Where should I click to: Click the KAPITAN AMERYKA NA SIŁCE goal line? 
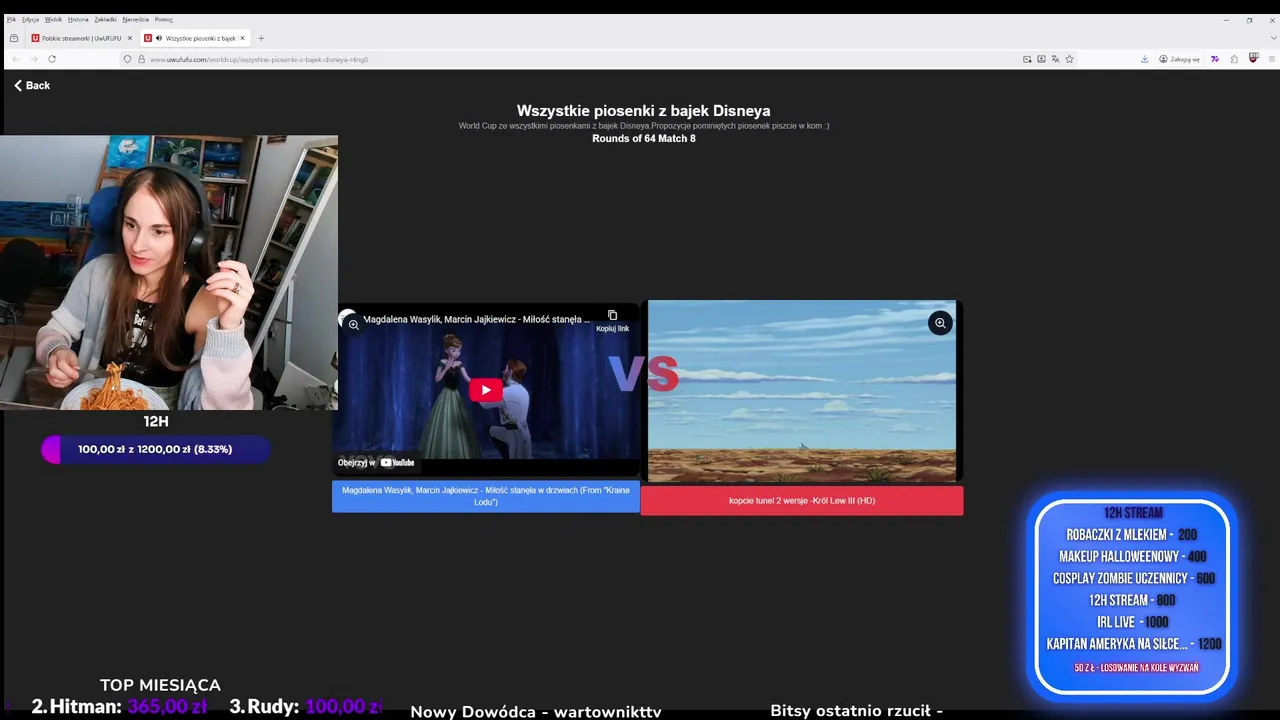pyautogui.click(x=1134, y=644)
